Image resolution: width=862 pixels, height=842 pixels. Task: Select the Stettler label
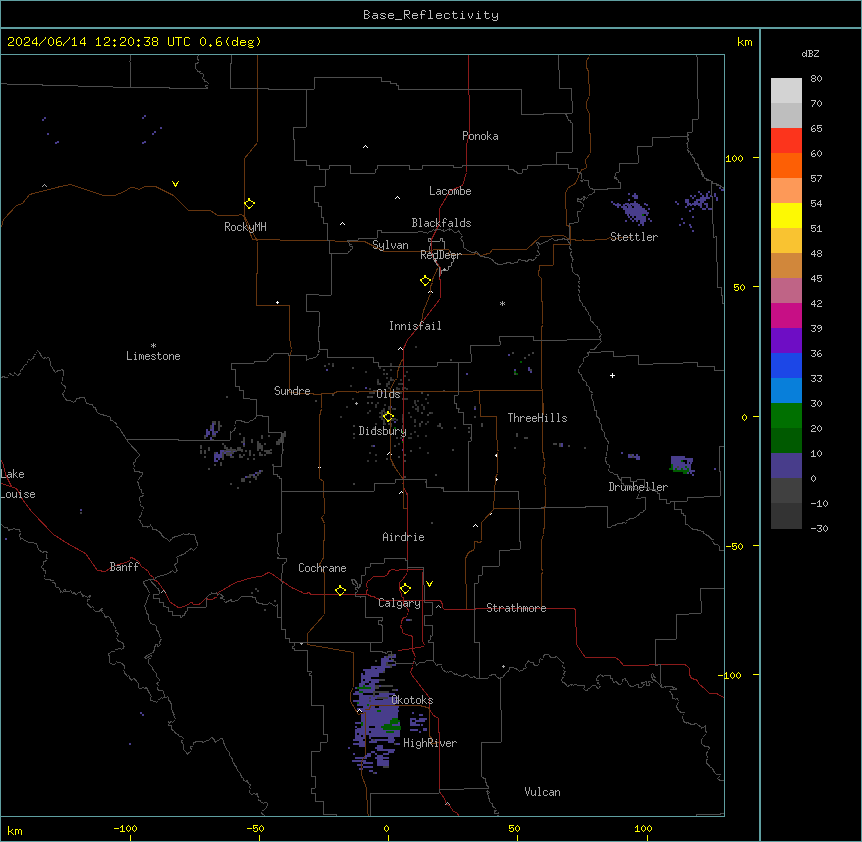pos(633,237)
